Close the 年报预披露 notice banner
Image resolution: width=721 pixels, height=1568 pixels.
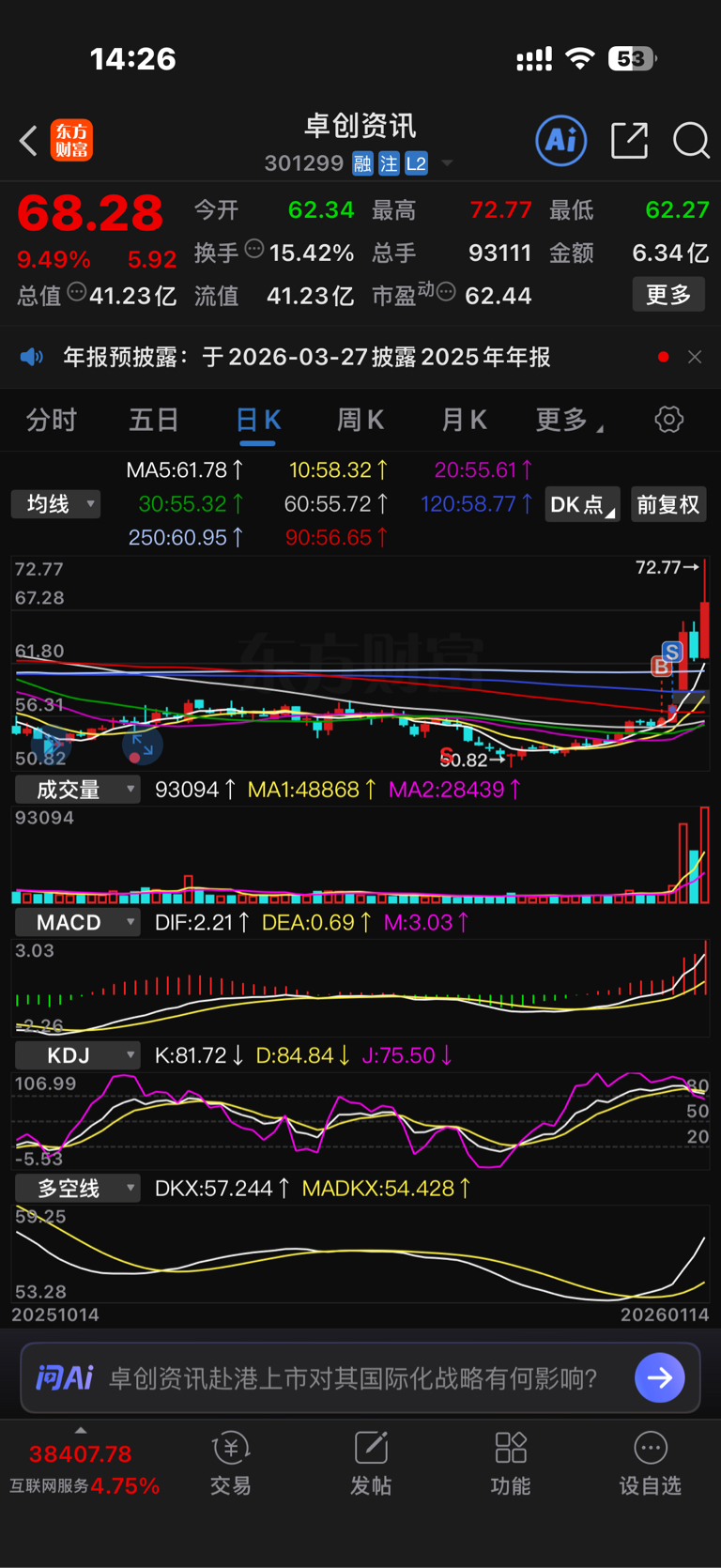coord(695,357)
